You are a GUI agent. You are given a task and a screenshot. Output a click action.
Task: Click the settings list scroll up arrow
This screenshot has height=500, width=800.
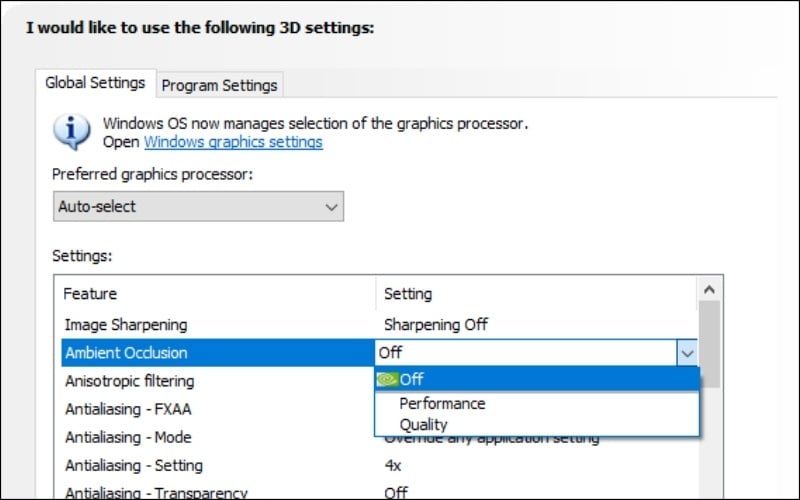[x=709, y=290]
